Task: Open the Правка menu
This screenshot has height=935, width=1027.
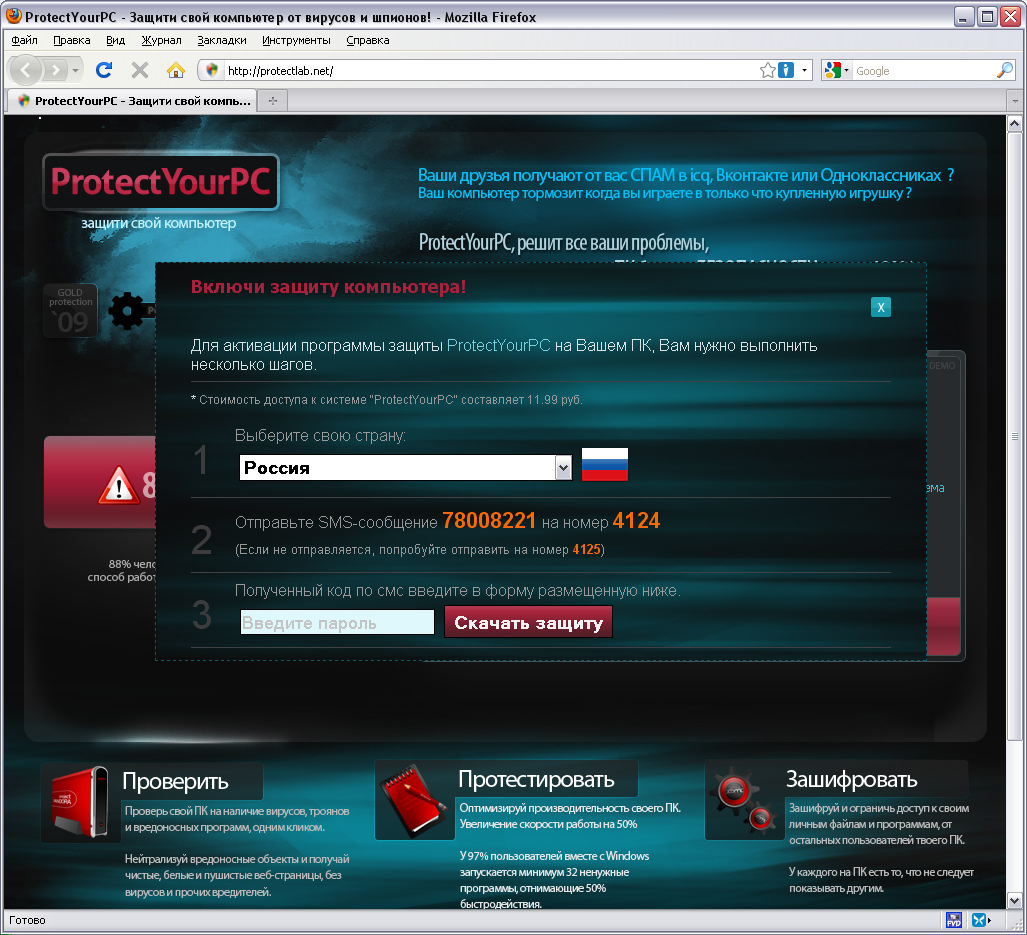Action: point(71,40)
